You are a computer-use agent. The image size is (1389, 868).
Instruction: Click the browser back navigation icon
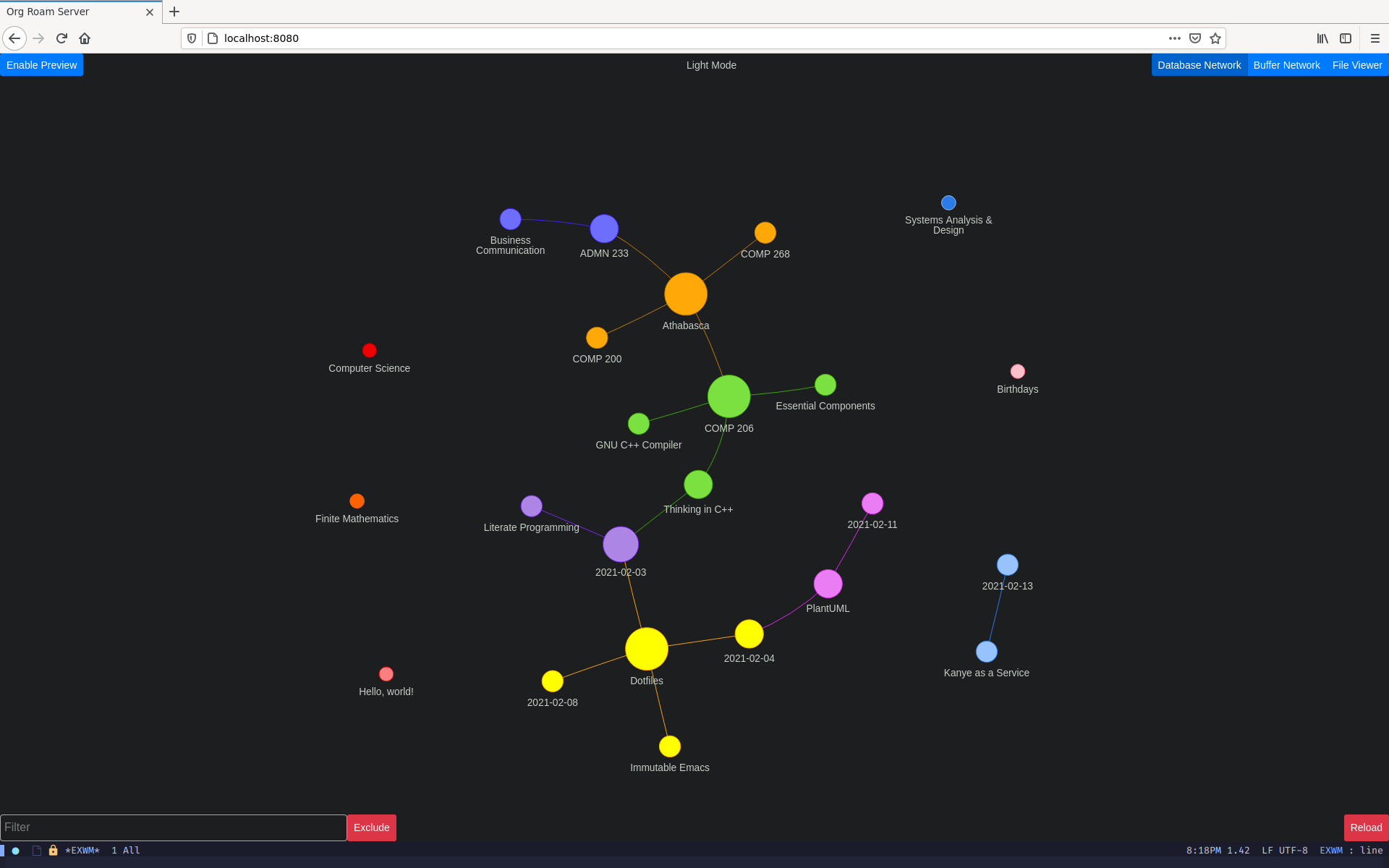tap(15, 38)
